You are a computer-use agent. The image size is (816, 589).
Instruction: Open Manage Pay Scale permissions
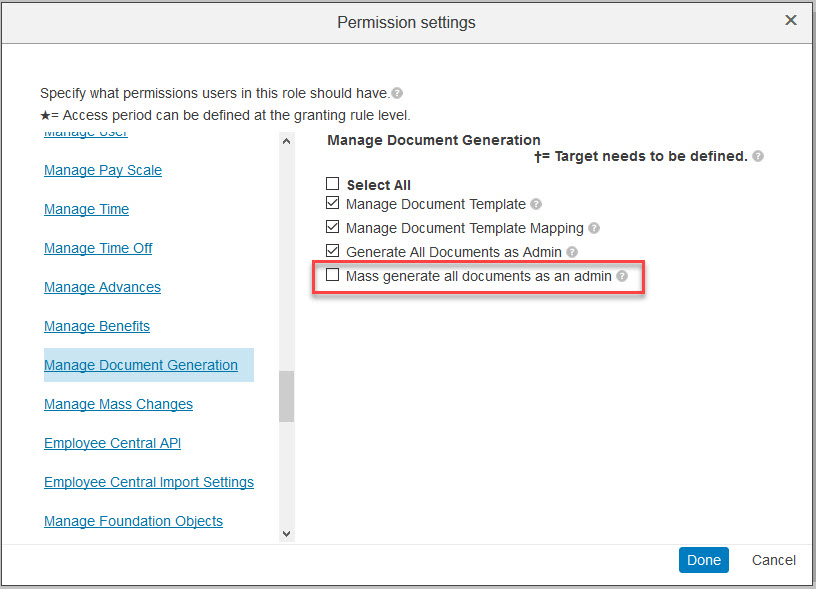pos(103,170)
